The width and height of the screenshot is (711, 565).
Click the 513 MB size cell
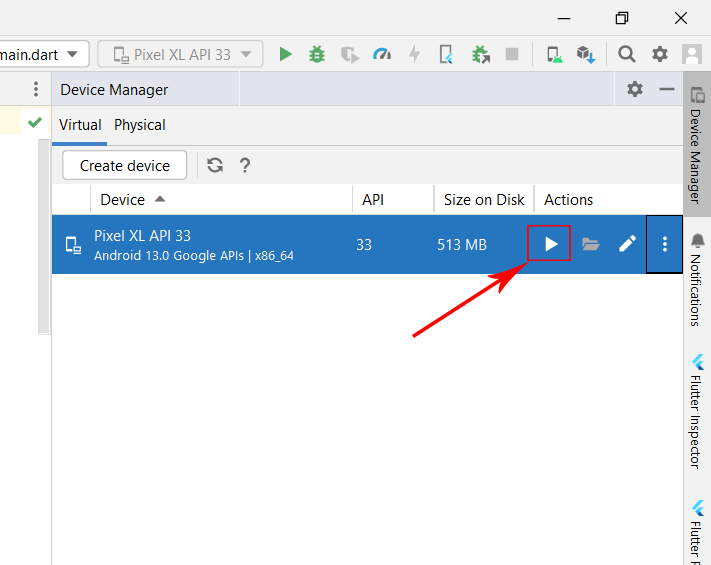(462, 245)
